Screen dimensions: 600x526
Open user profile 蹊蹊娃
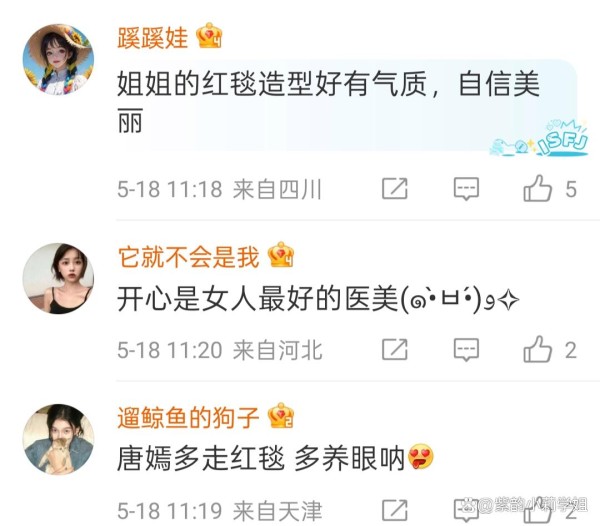pos(153,37)
